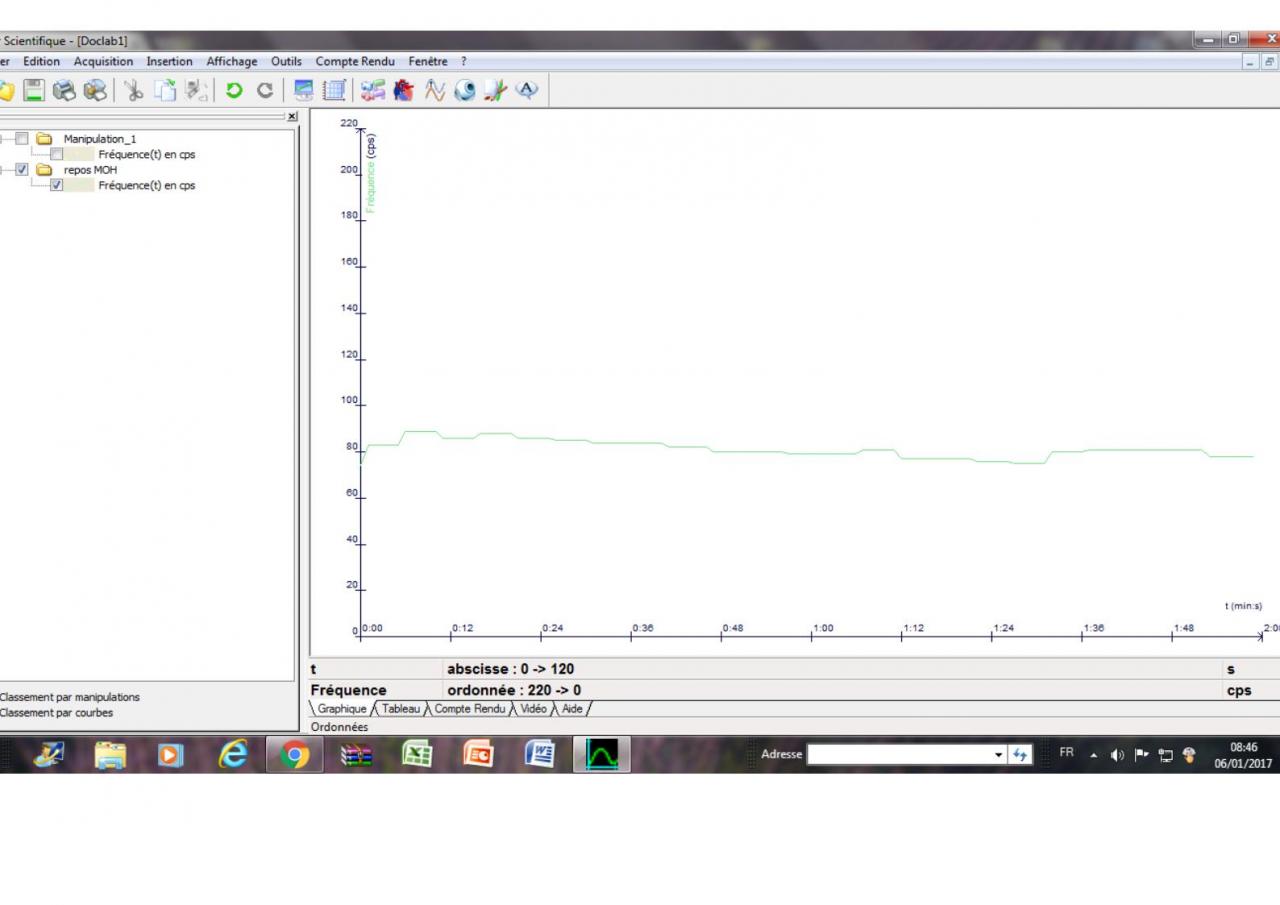Open the Compte Rendu menu
The height and width of the screenshot is (905, 1280).
pyautogui.click(x=355, y=62)
